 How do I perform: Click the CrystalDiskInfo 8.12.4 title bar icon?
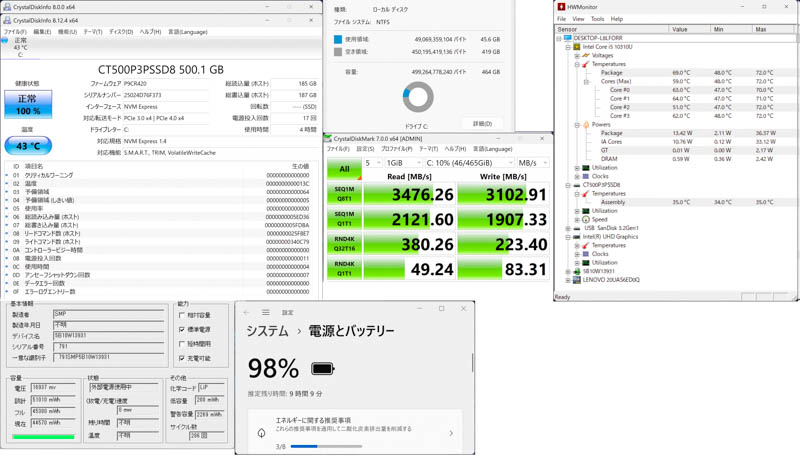[7, 20]
